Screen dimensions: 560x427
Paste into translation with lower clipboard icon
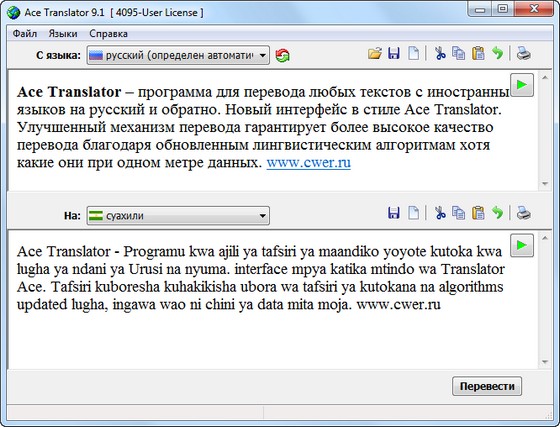tap(478, 213)
